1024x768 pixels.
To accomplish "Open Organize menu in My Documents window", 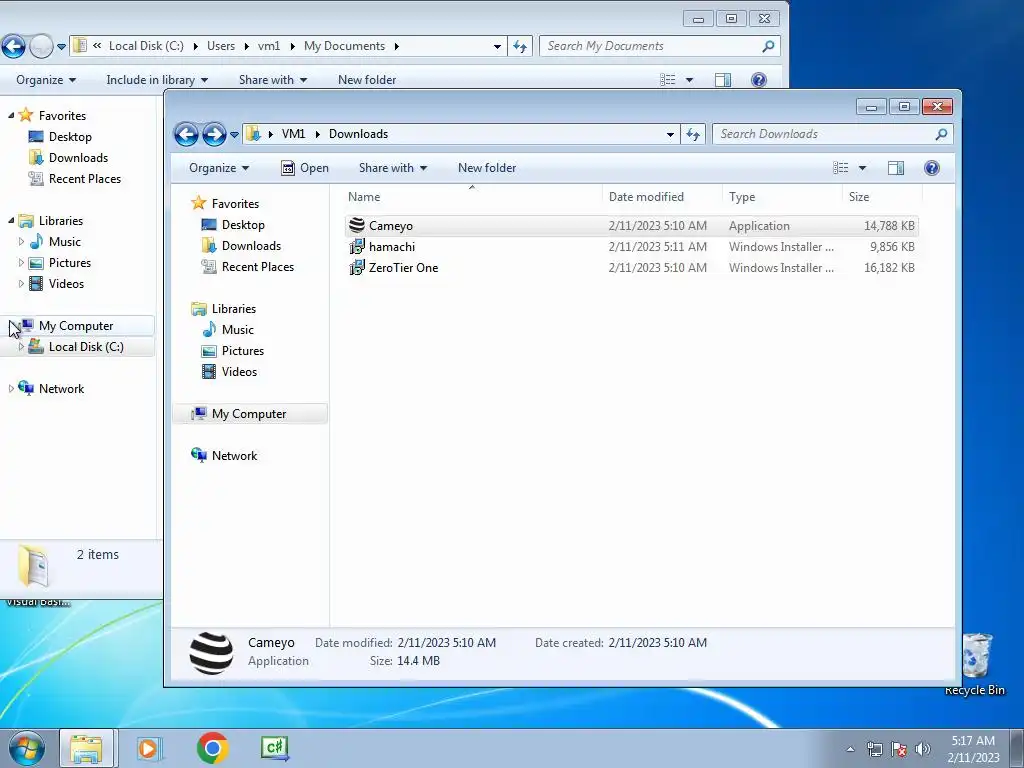I will tap(46, 80).
